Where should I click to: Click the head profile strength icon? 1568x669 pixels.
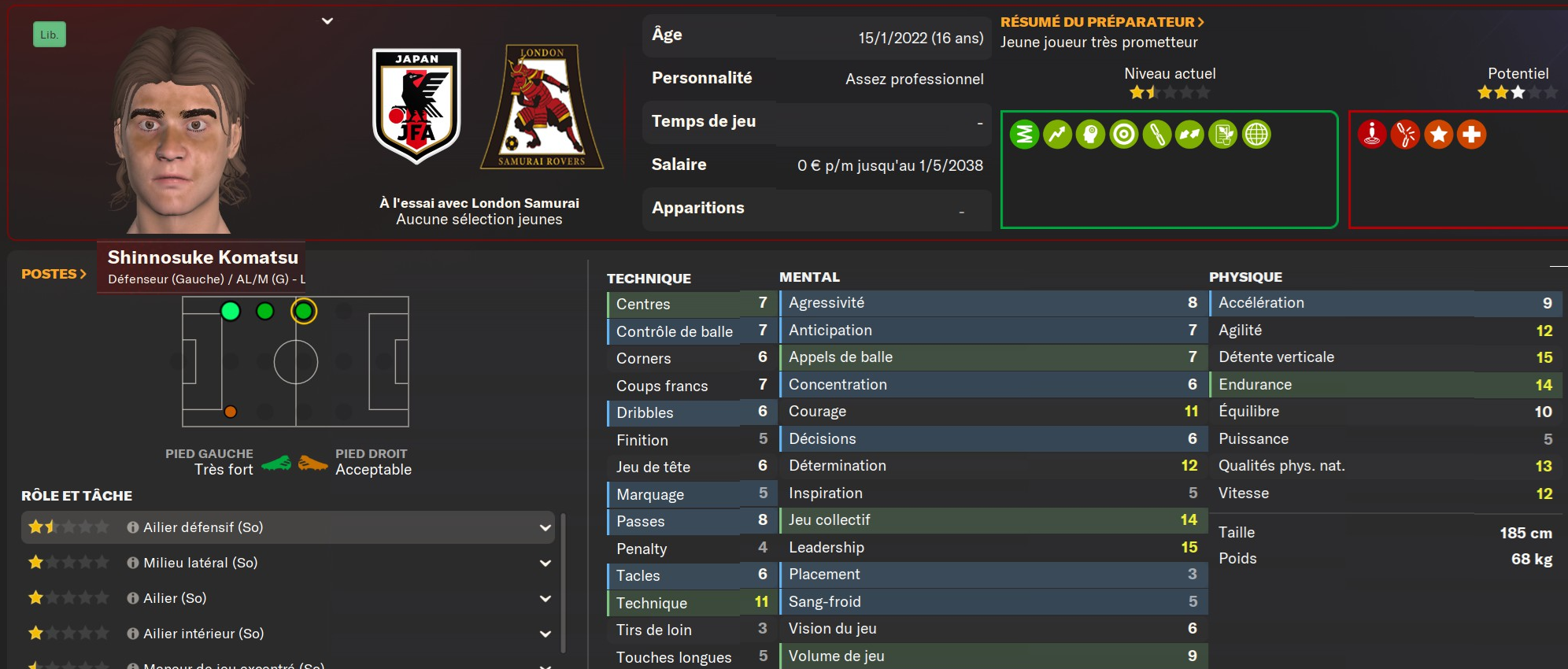click(x=1090, y=135)
